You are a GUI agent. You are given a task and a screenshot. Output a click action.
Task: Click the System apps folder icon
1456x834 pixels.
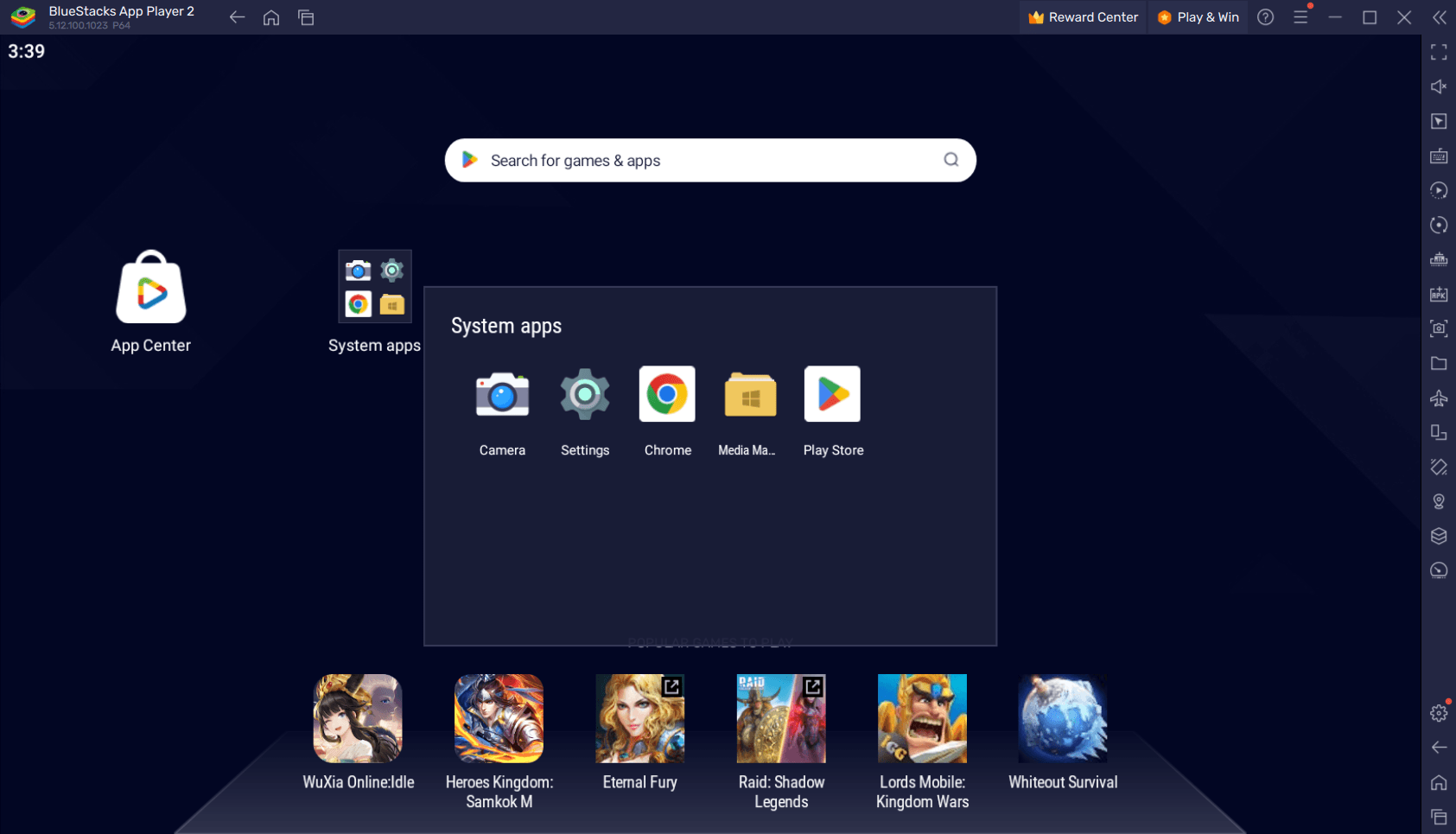(375, 286)
